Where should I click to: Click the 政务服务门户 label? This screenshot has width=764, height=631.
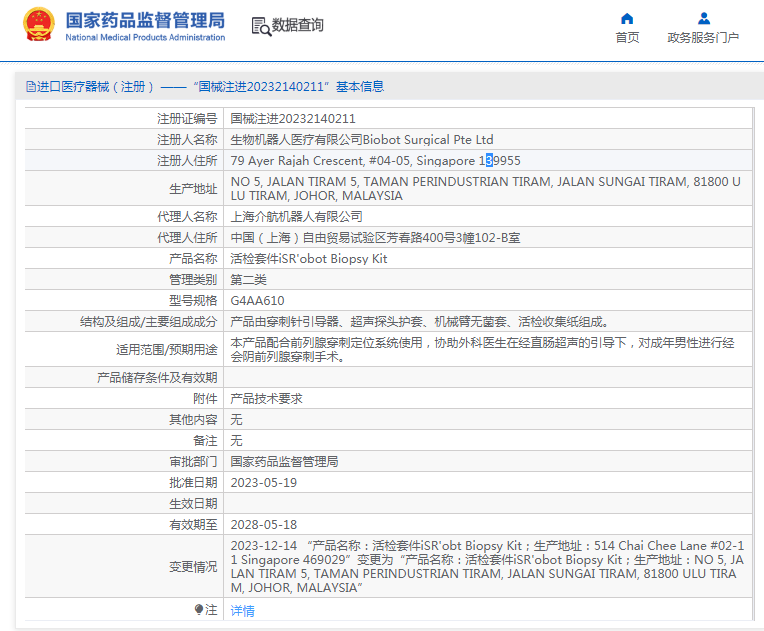[x=703, y=38]
